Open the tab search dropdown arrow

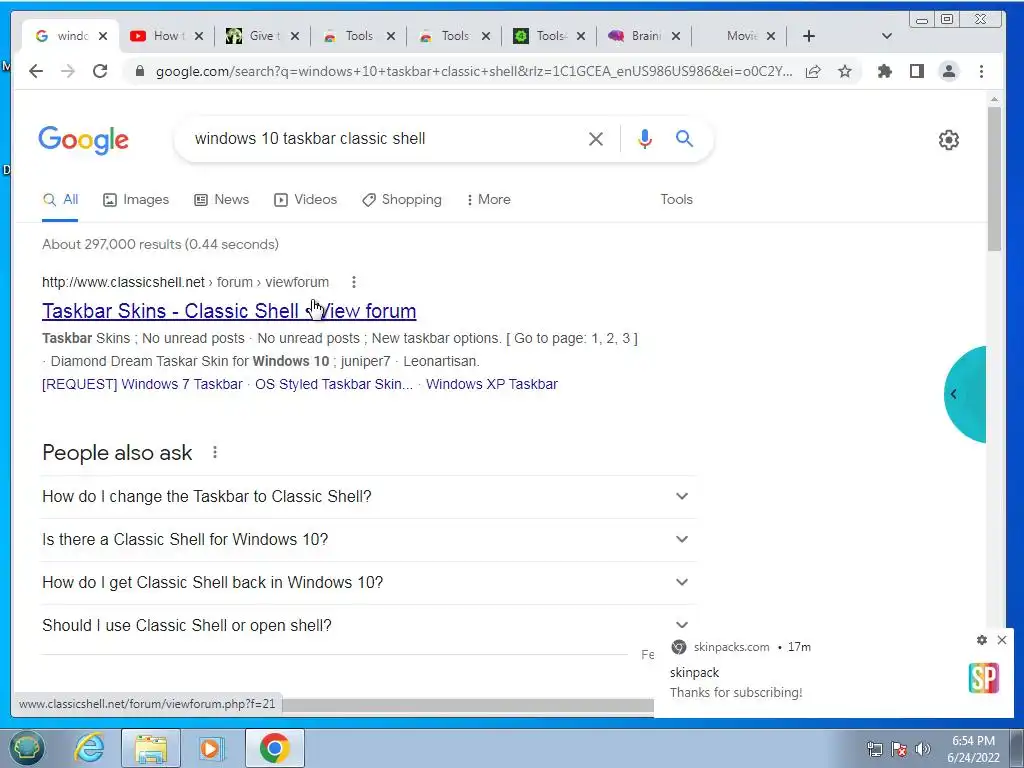887,36
